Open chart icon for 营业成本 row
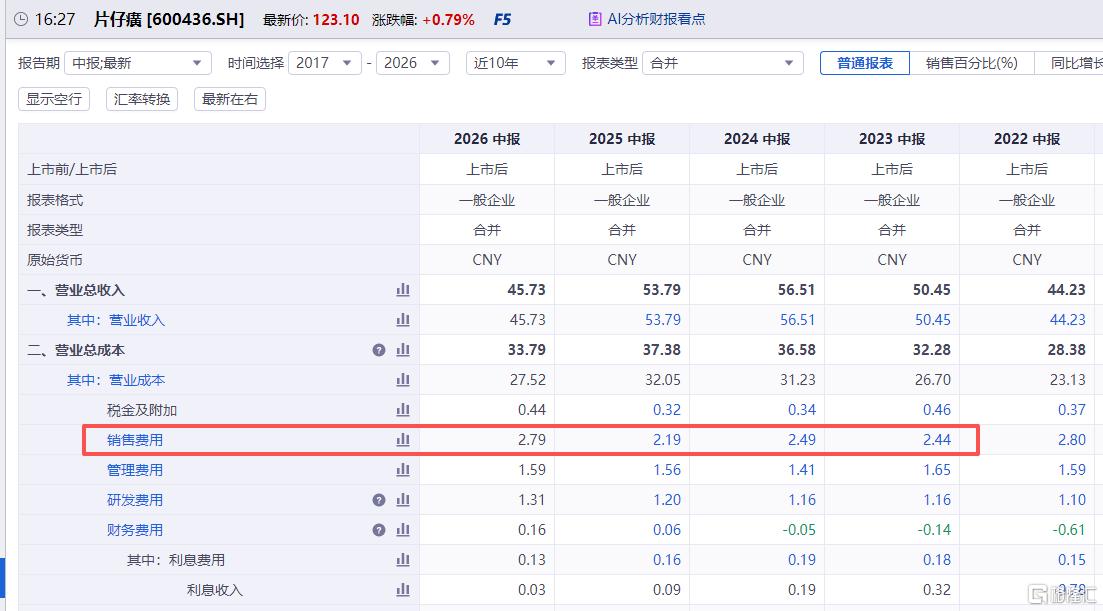Viewport: 1103px width, 611px height. [403, 380]
